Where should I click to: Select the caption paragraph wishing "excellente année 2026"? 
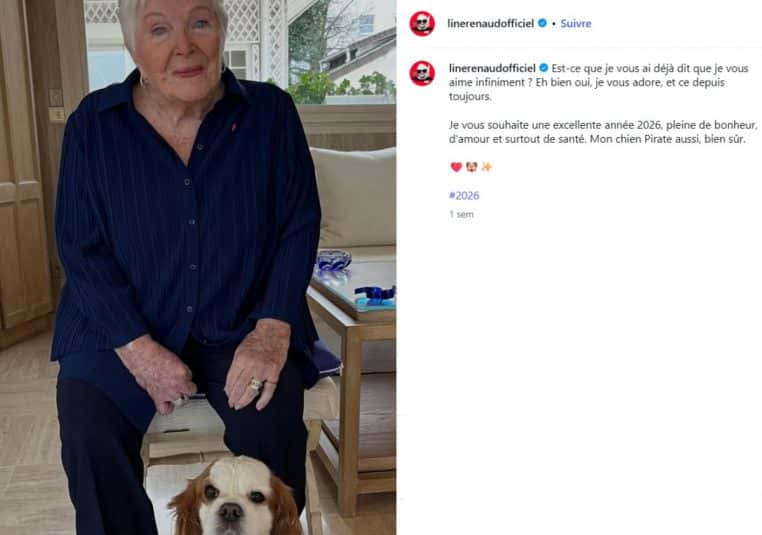point(603,132)
